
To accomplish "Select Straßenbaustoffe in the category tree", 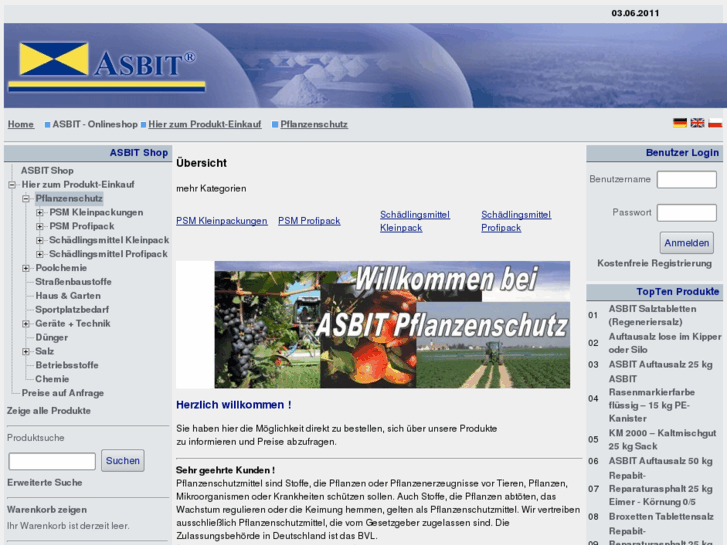I will pos(73,282).
